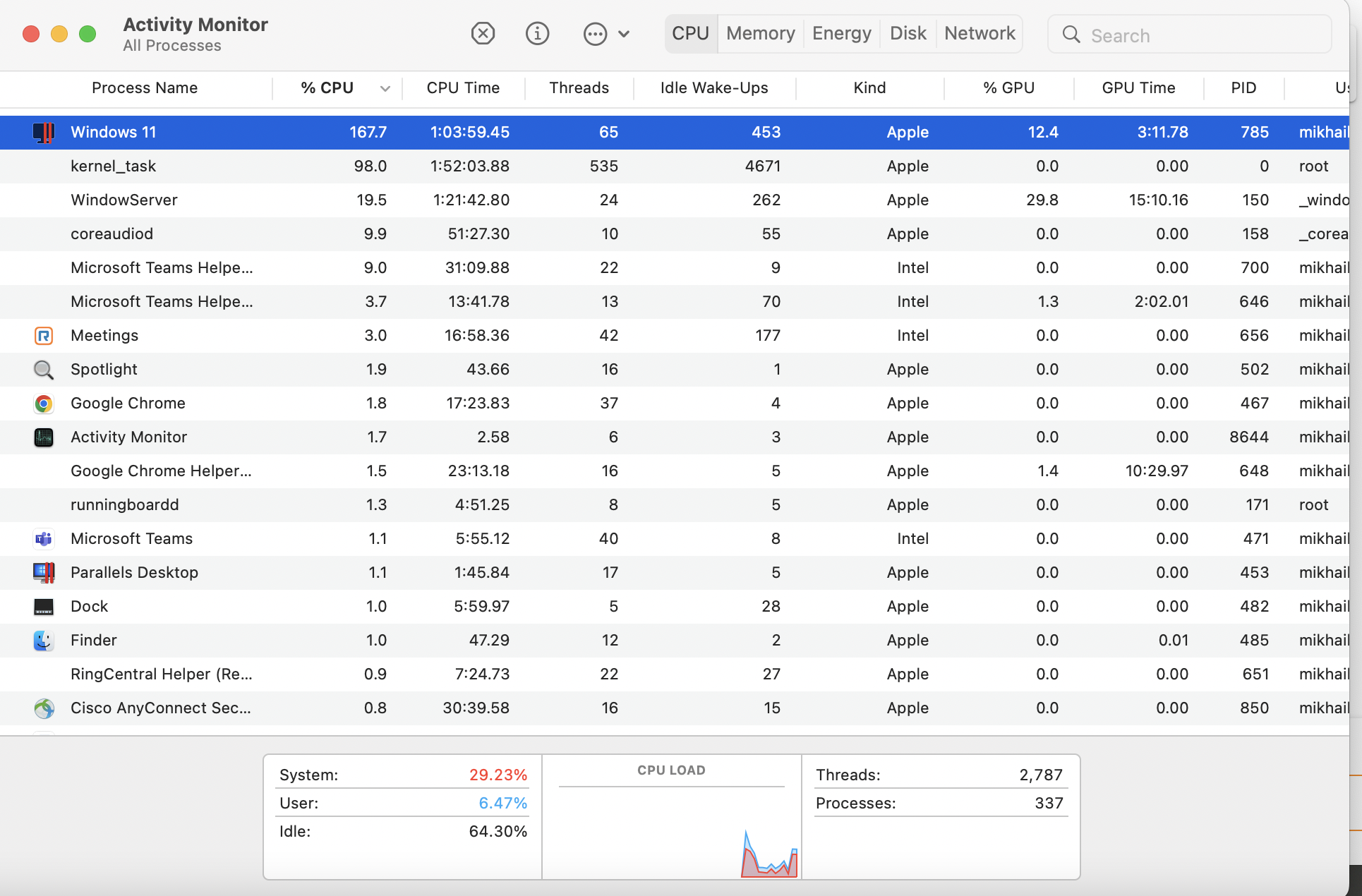Click the Google Chrome process icon
Viewport: 1362px width, 896px height.
[x=44, y=404]
